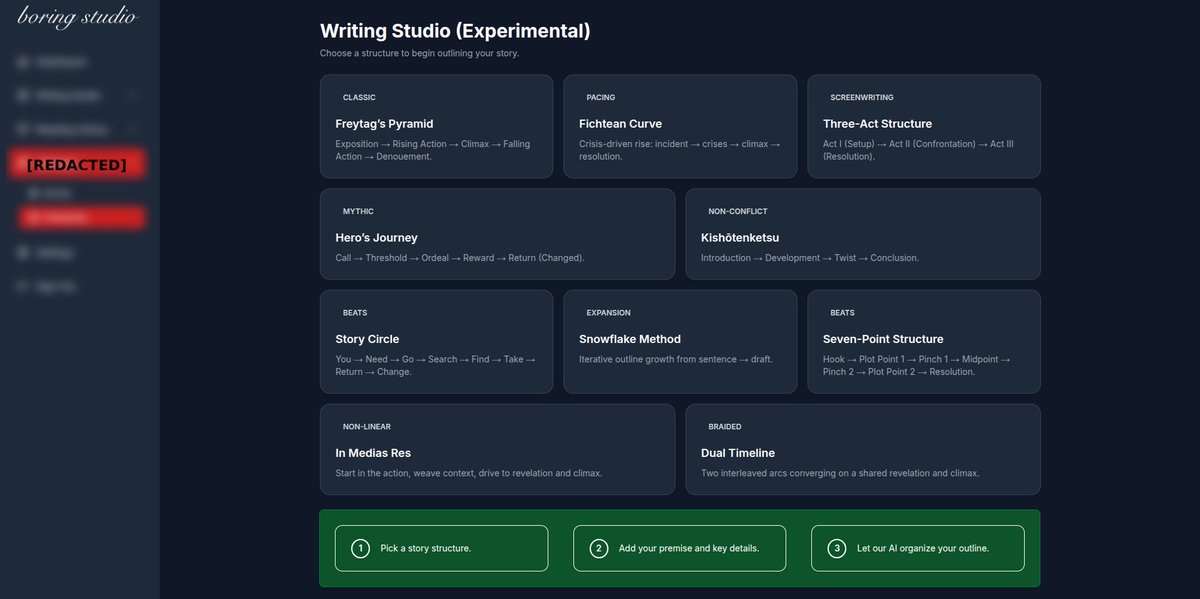Screen dimensions: 1200x599
Task: Click the SCREENWRITING tag label
Action: [862, 98]
